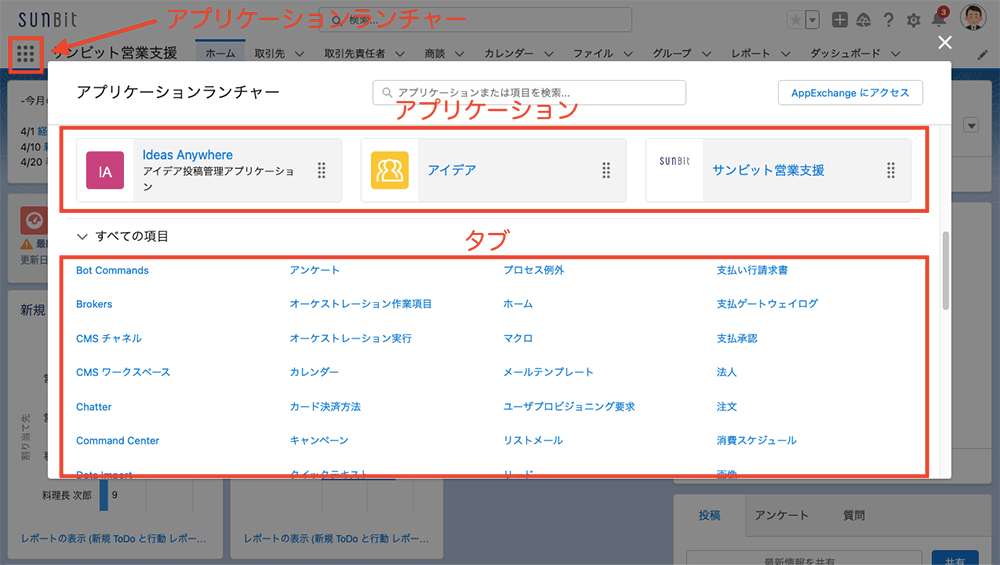Expand the カレンダー tab dropdown chevron

[x=548, y=54]
